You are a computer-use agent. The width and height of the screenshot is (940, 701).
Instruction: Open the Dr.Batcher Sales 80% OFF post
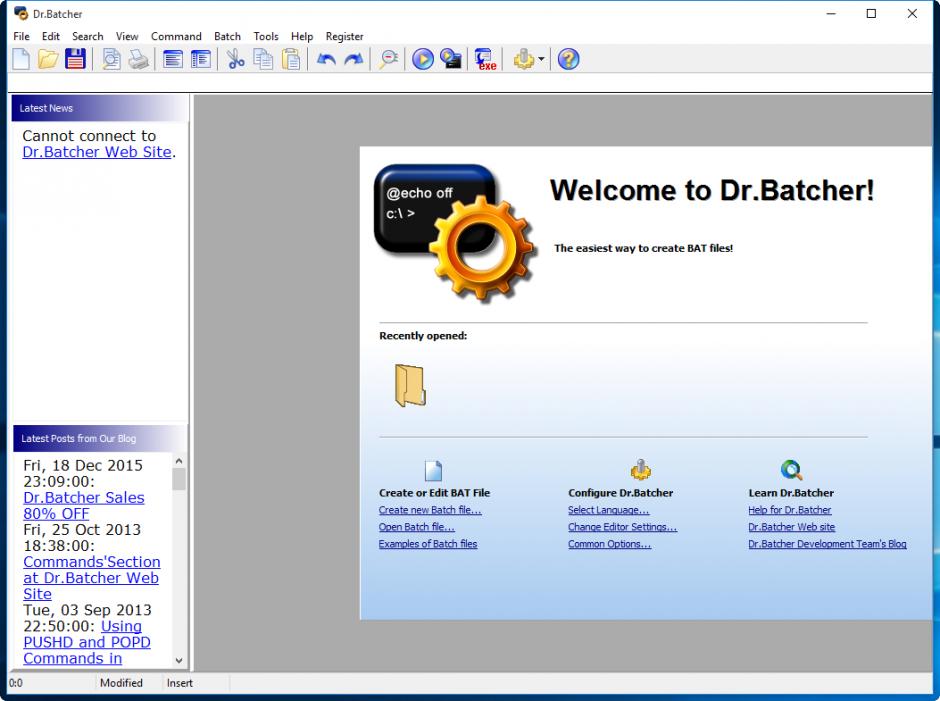84,506
